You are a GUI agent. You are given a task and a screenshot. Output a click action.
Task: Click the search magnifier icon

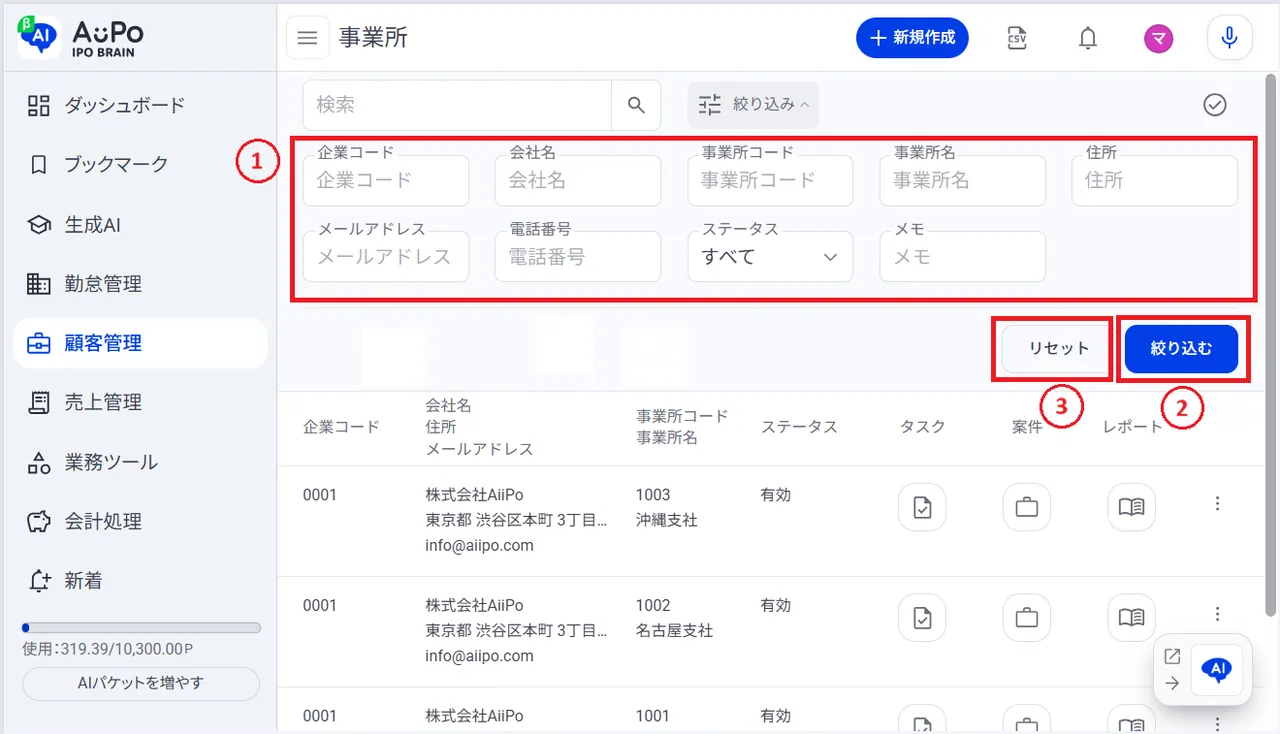tap(636, 105)
